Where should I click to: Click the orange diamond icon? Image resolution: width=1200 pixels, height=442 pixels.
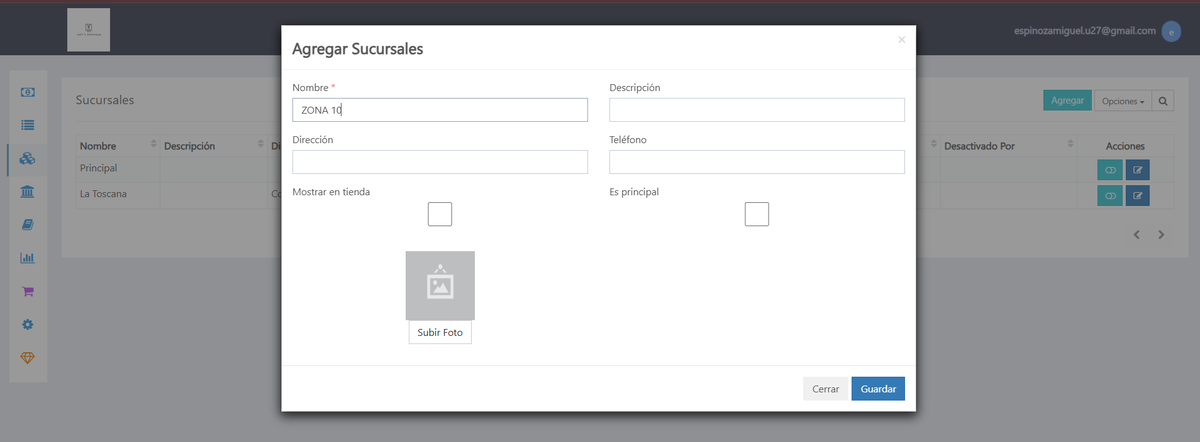point(28,358)
